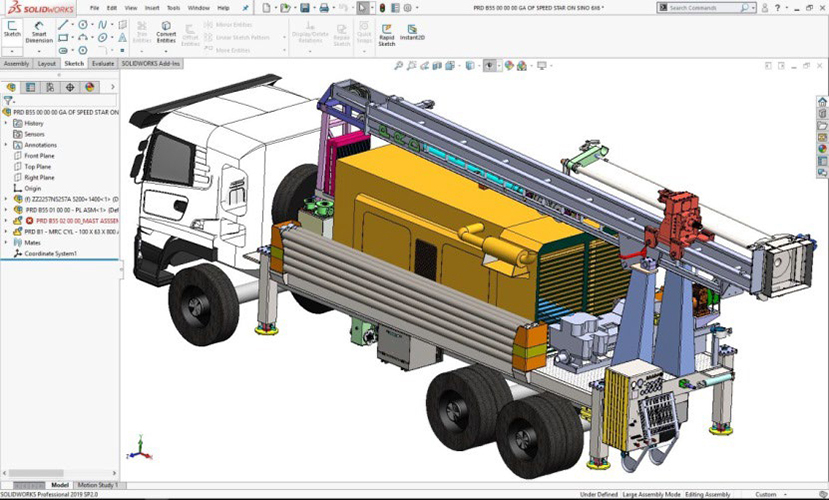The width and height of the screenshot is (829, 500).
Task: Select the Ellipse sketch tool
Action: [x=103, y=38]
